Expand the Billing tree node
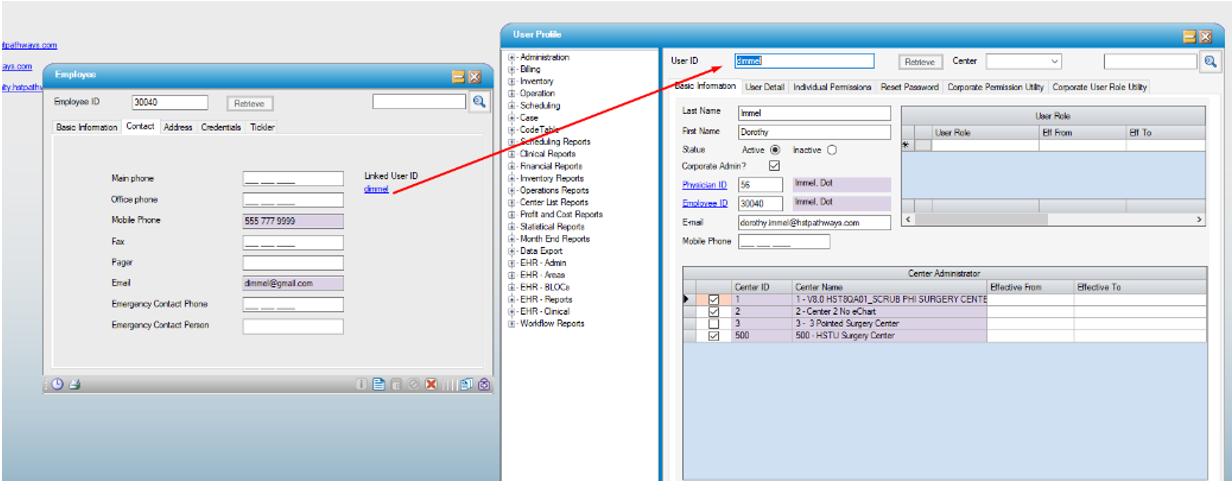 512,70
